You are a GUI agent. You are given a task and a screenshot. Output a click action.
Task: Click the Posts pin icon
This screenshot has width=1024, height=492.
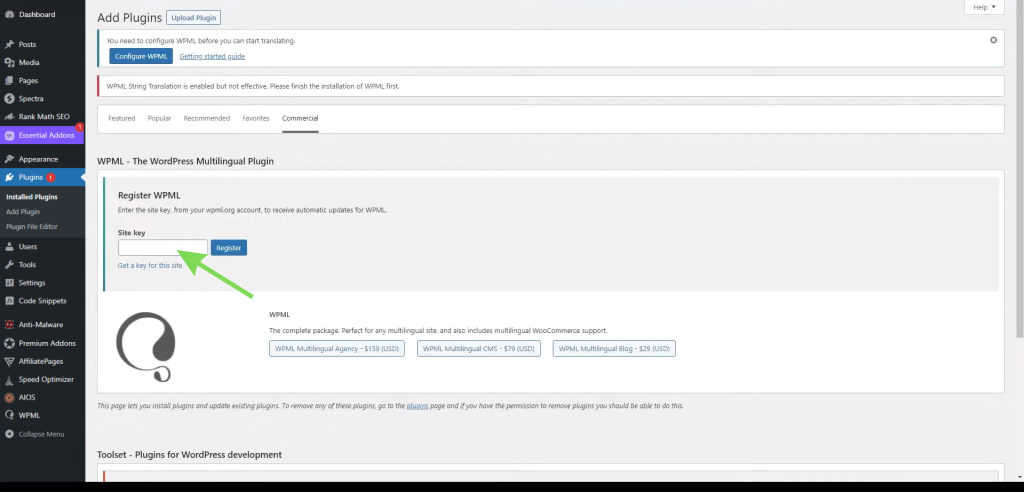point(9,44)
